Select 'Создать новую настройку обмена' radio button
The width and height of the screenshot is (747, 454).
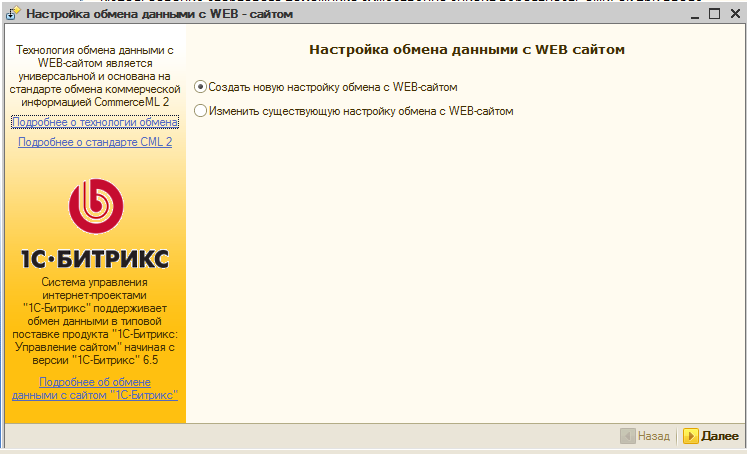(x=201, y=87)
